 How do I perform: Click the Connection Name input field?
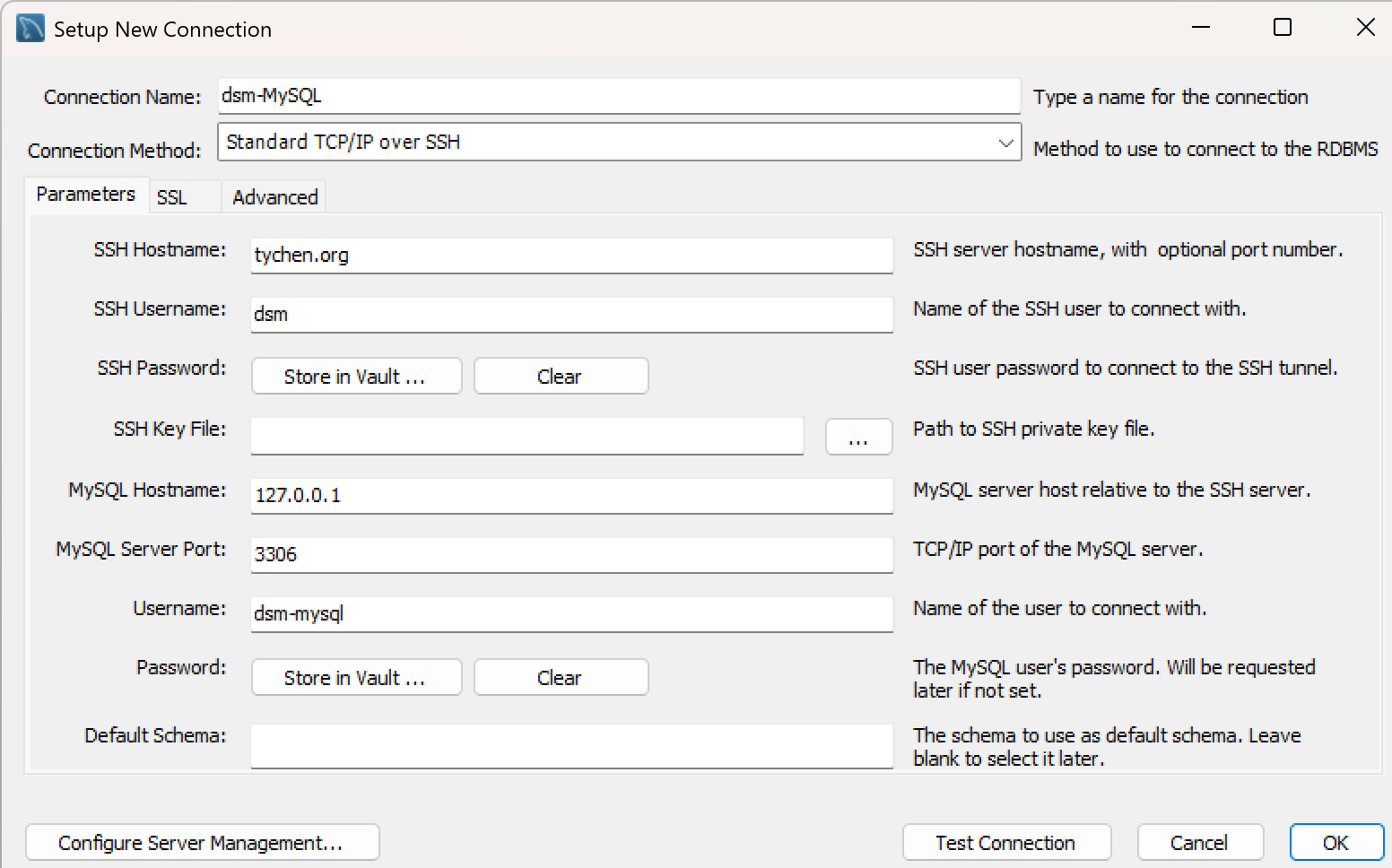[x=619, y=96]
